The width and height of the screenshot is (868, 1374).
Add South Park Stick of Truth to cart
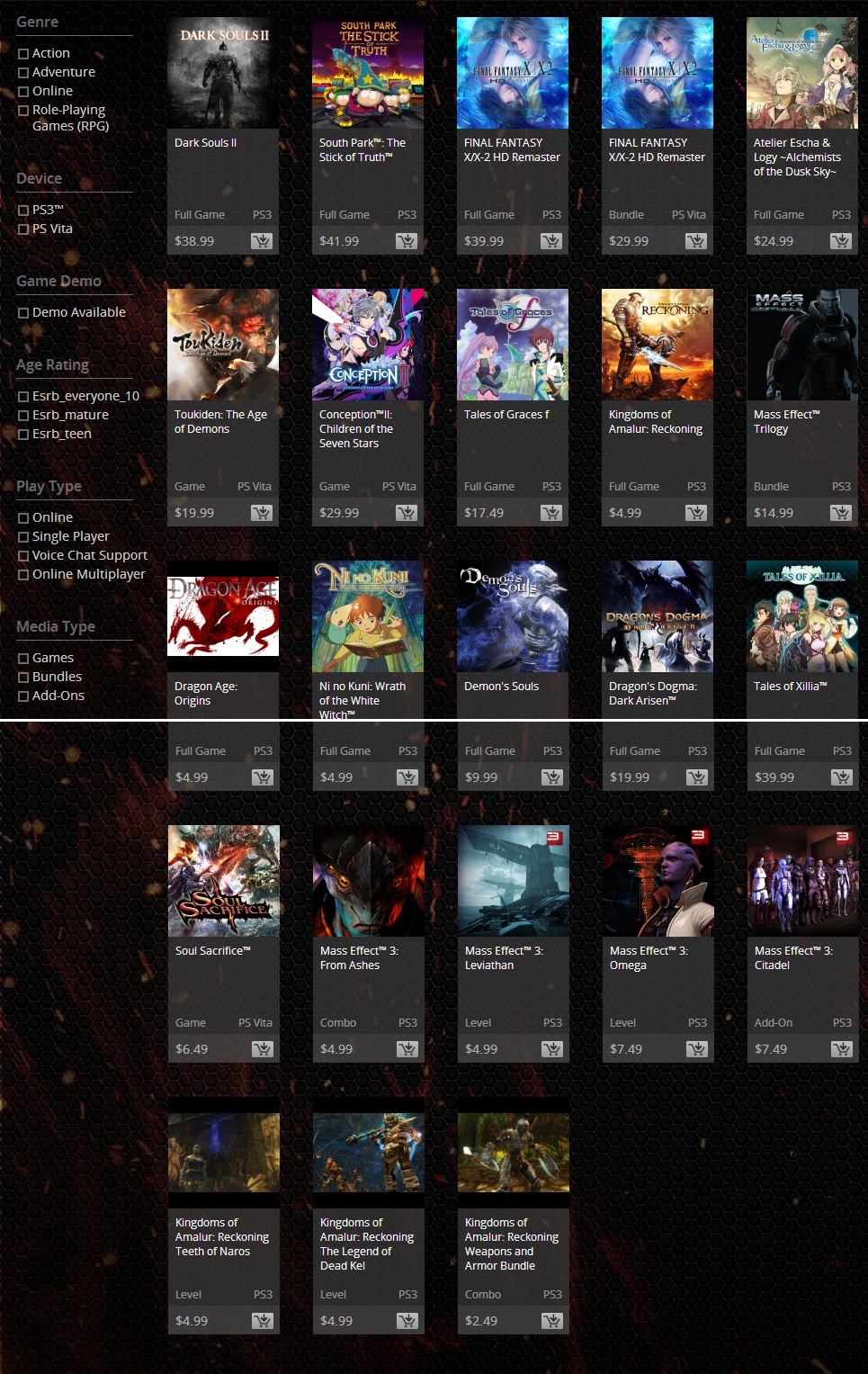click(x=407, y=241)
